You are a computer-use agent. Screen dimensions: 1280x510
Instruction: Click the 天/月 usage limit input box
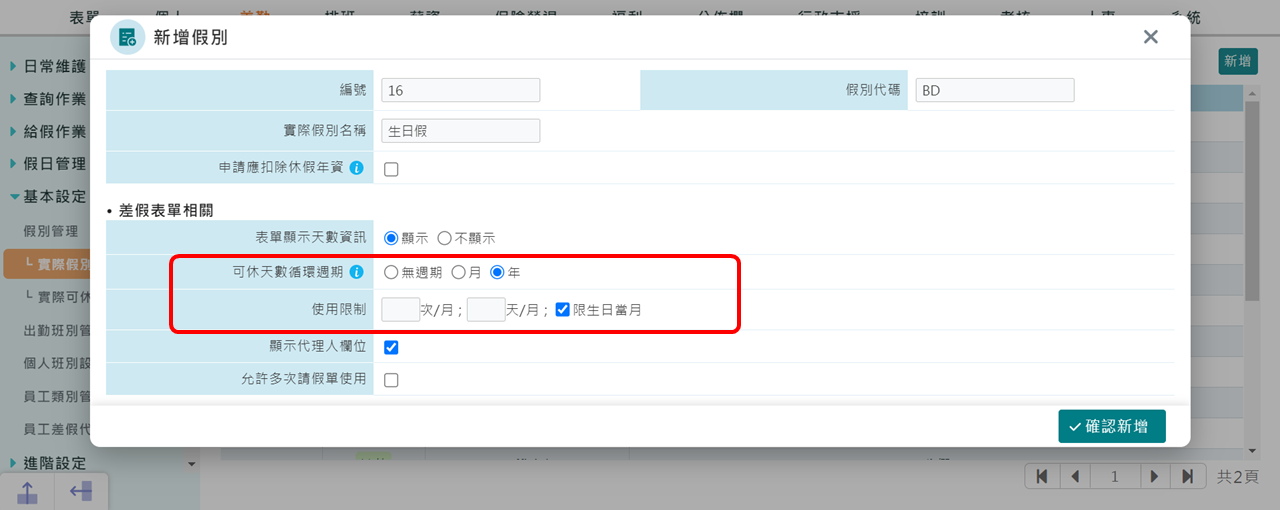point(486,309)
